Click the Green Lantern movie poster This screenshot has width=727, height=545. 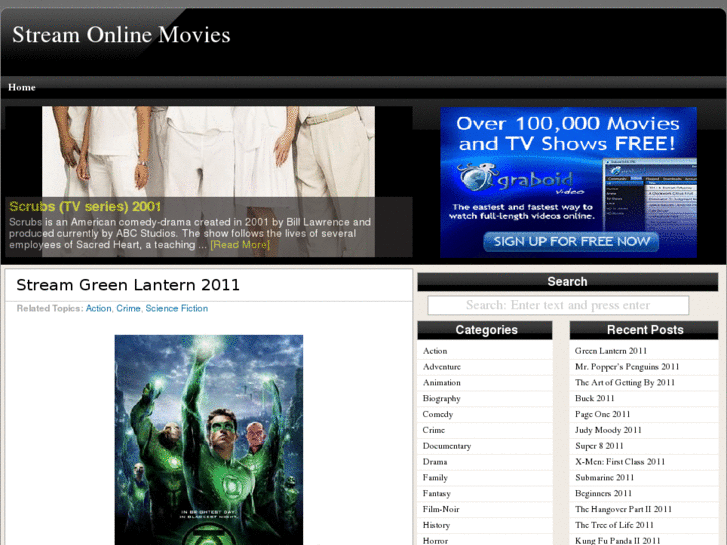(x=209, y=440)
